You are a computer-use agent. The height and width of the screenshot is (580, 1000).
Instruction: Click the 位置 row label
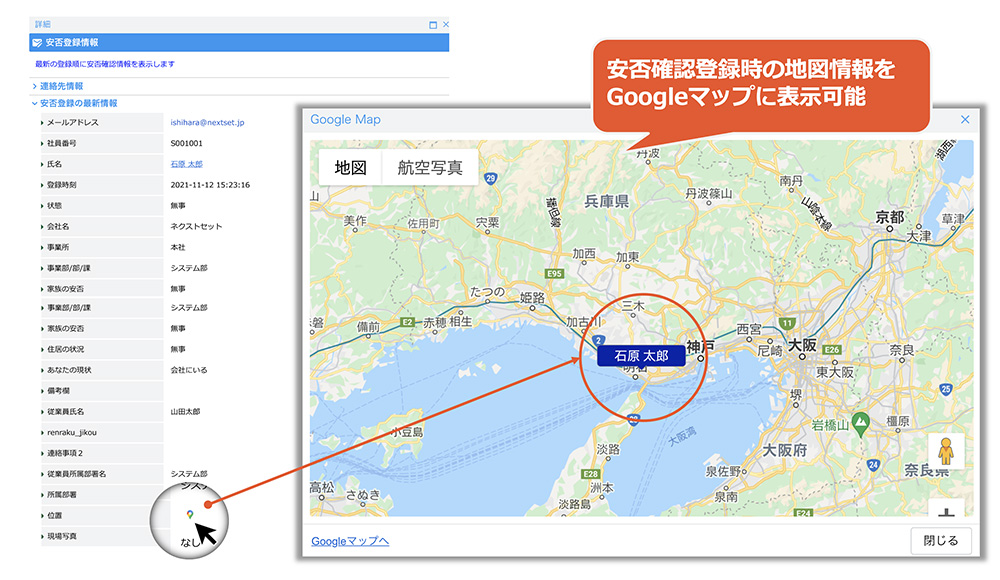pyautogui.click(x=54, y=516)
